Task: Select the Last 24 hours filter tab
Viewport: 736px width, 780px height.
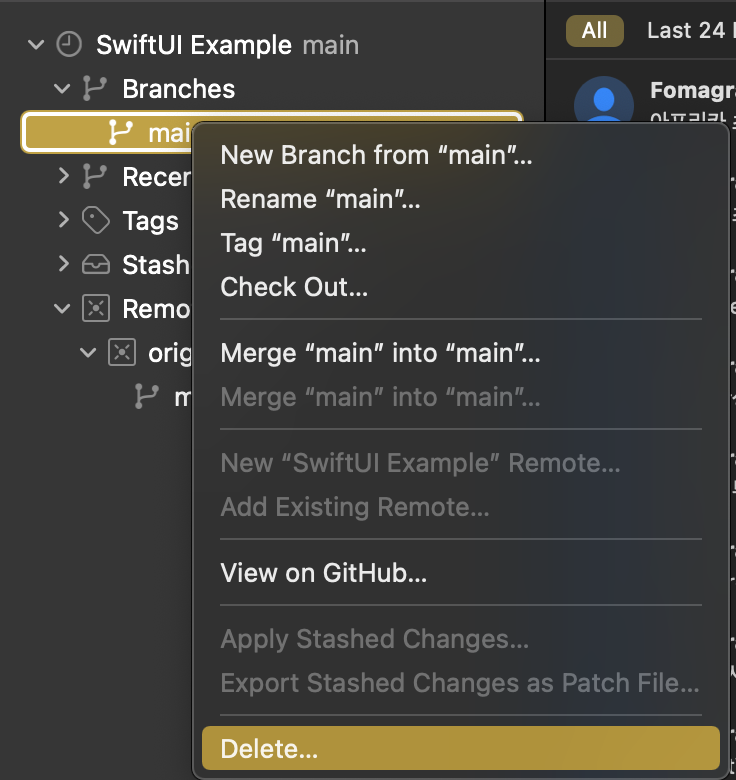Action: [691, 30]
